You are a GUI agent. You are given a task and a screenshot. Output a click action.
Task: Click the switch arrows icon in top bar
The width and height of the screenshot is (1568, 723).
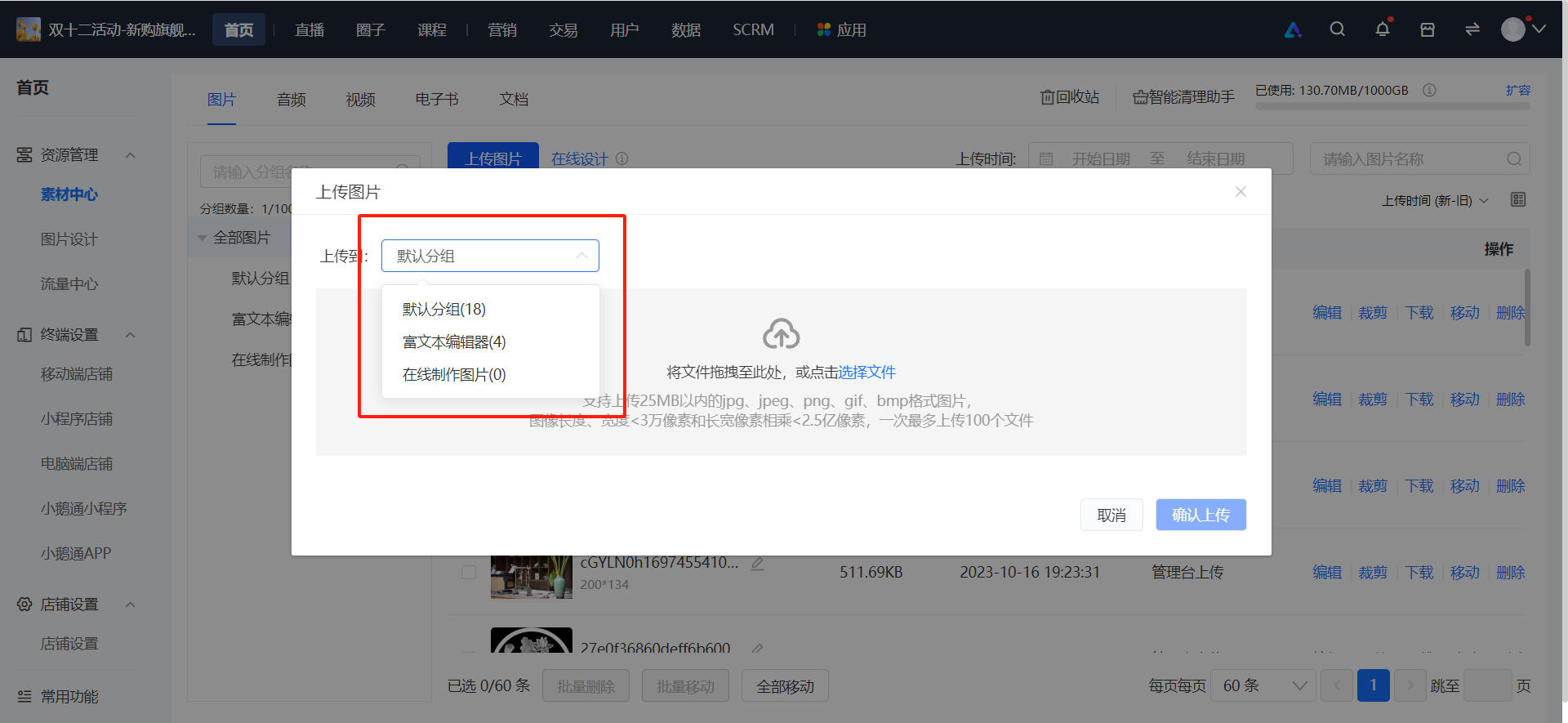(1472, 29)
